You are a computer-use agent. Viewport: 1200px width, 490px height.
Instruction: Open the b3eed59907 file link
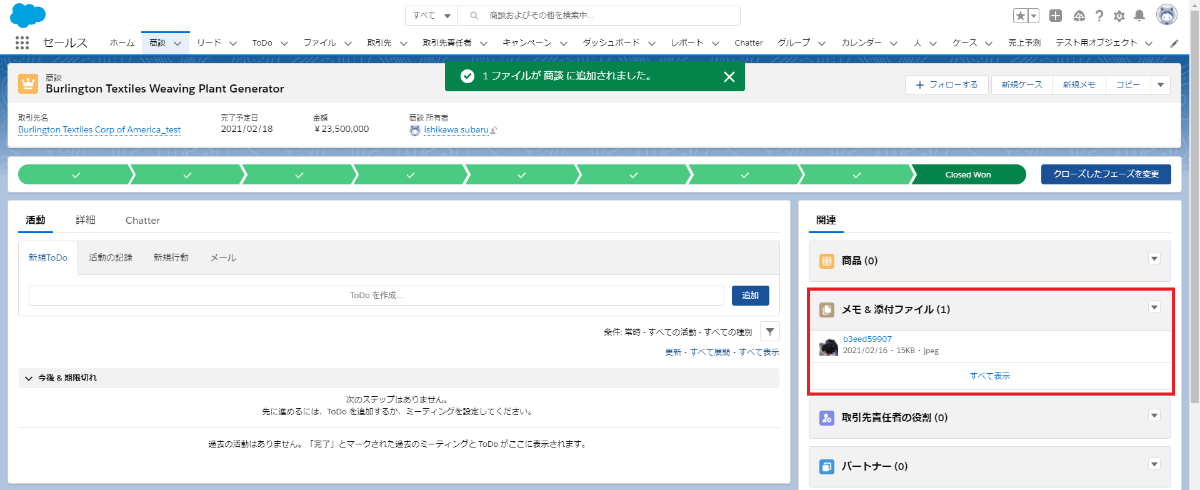click(x=867, y=339)
